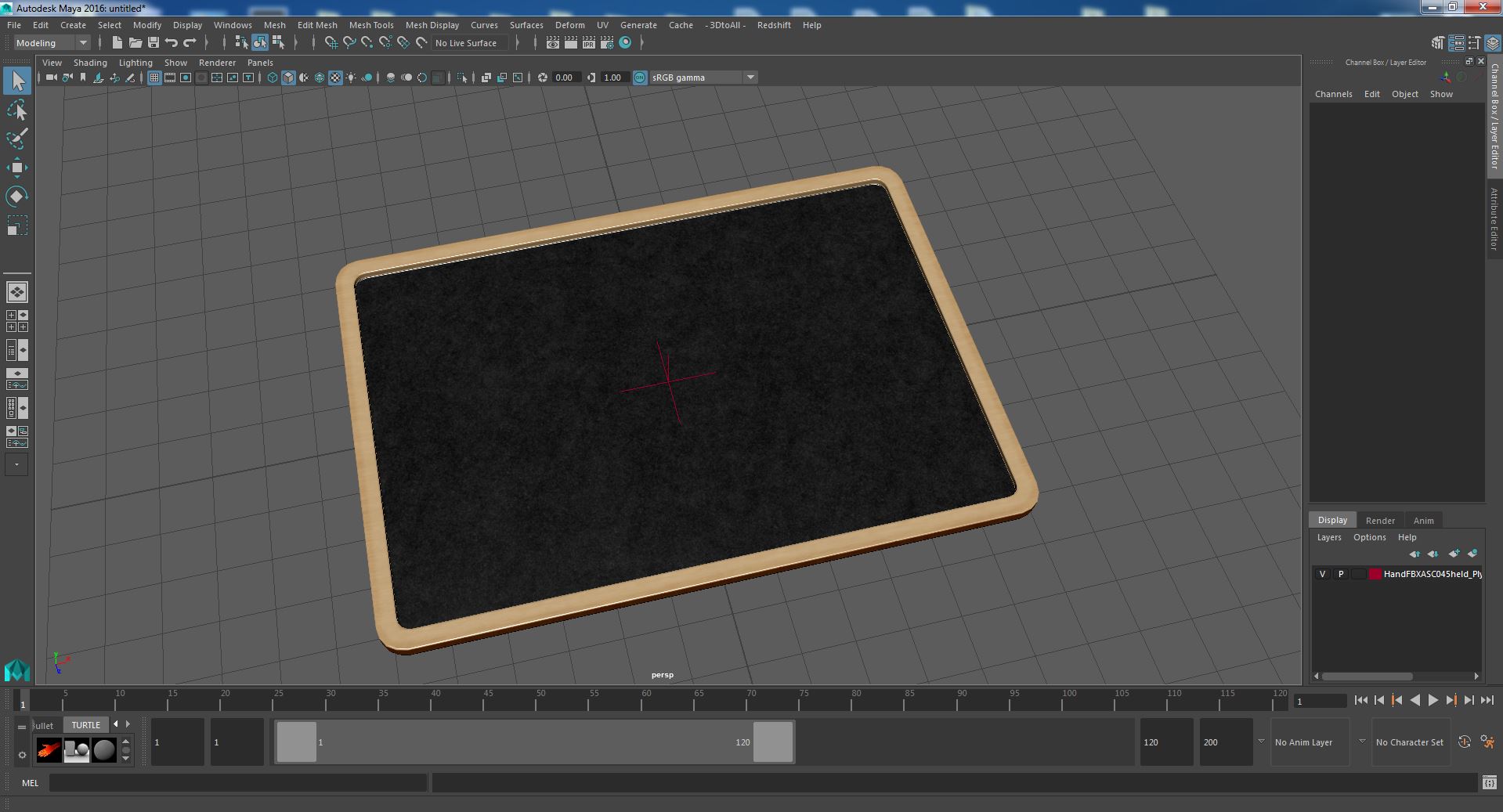
Task: Open a scene file
Action: pos(135,43)
